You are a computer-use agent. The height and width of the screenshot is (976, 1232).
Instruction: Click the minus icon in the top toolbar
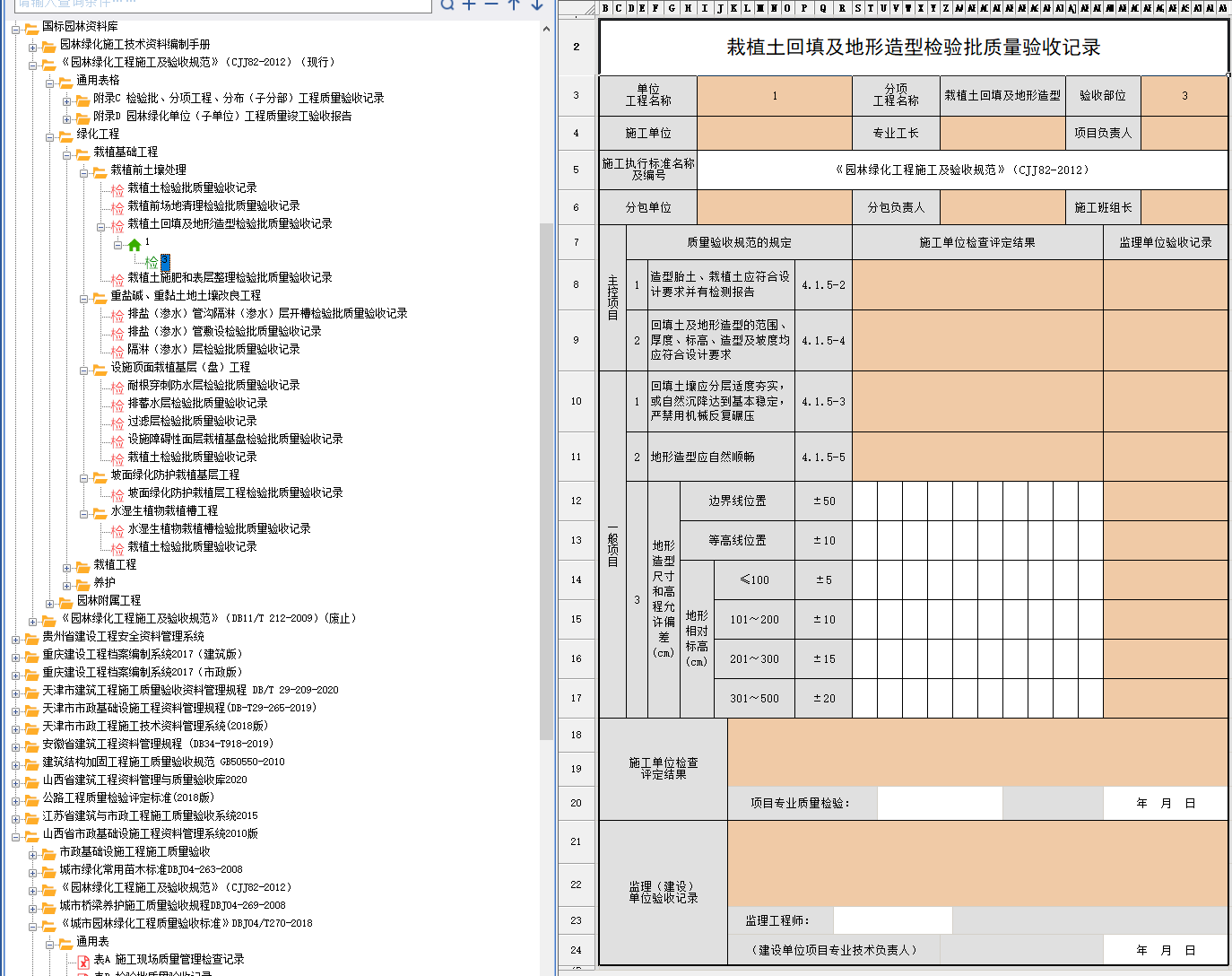point(491,4)
